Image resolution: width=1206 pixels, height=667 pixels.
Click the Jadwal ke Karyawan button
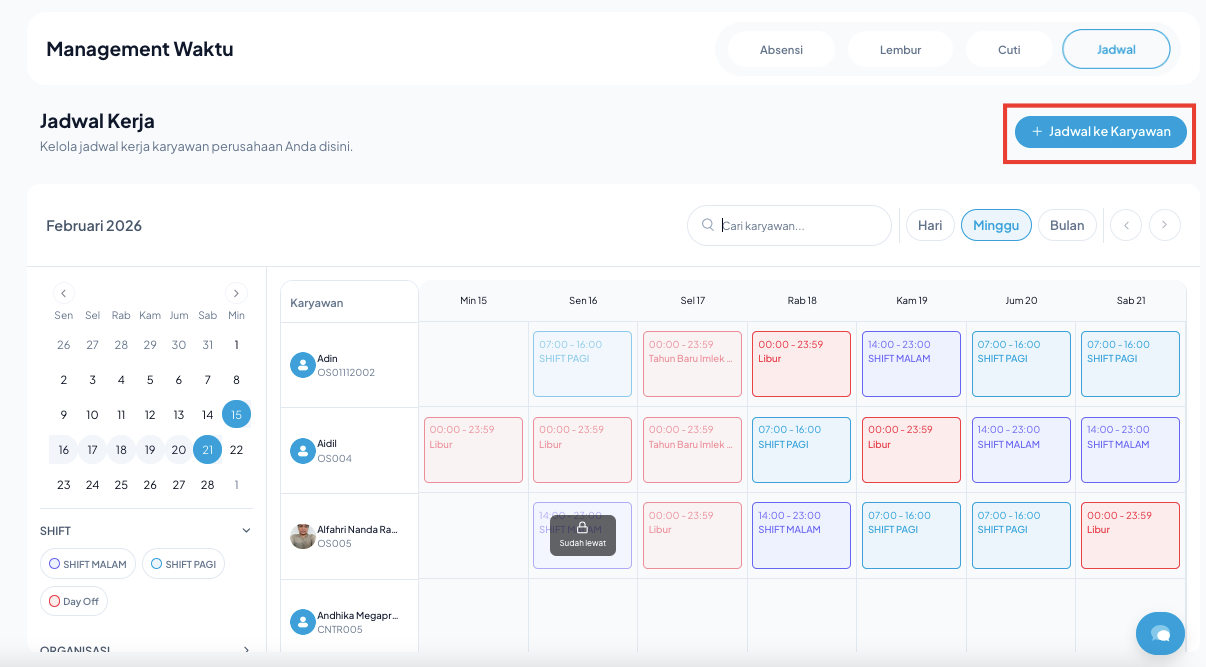coord(1100,131)
